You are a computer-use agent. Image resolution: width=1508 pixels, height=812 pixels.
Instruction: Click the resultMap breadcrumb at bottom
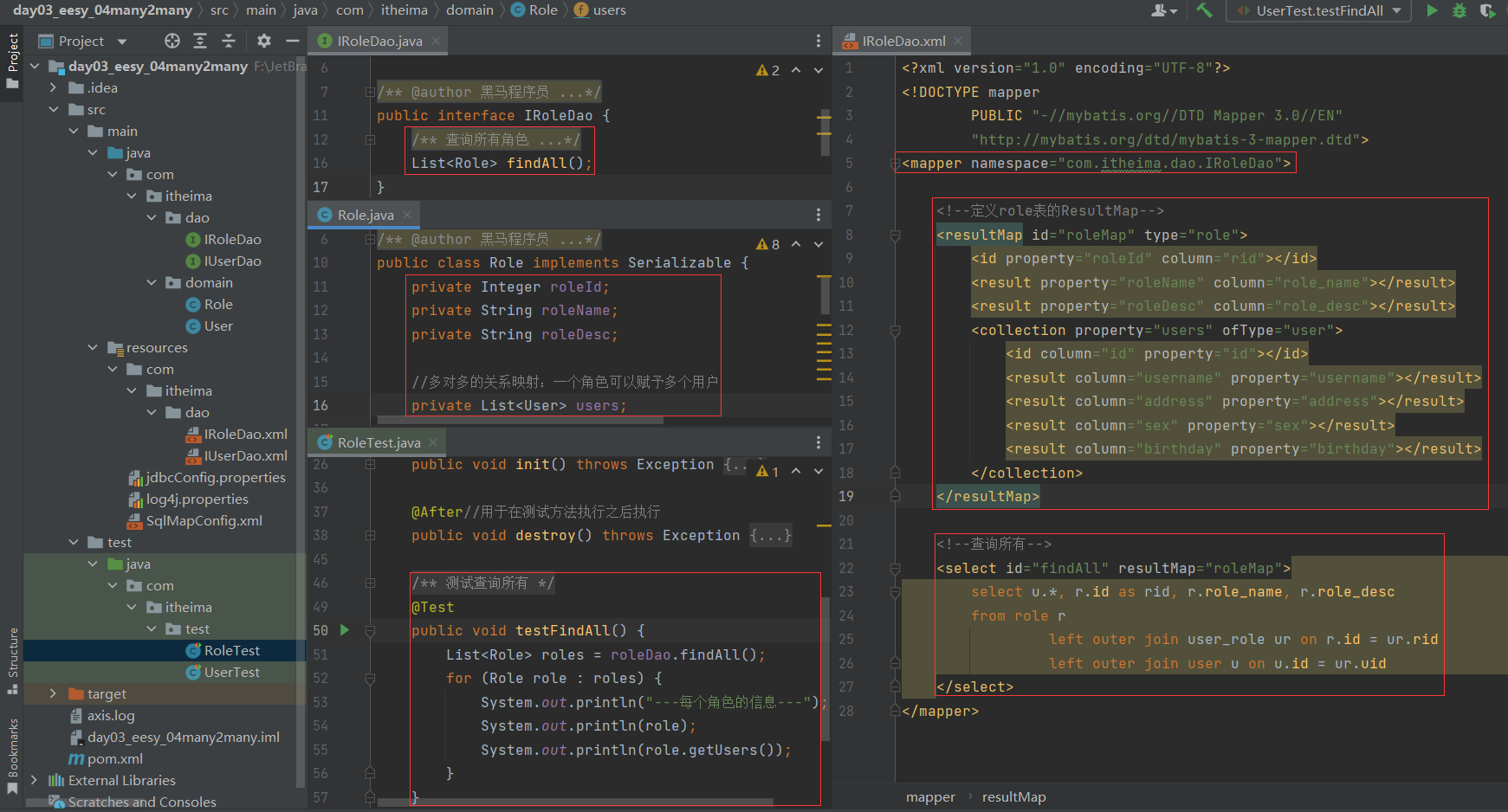[x=1013, y=796]
